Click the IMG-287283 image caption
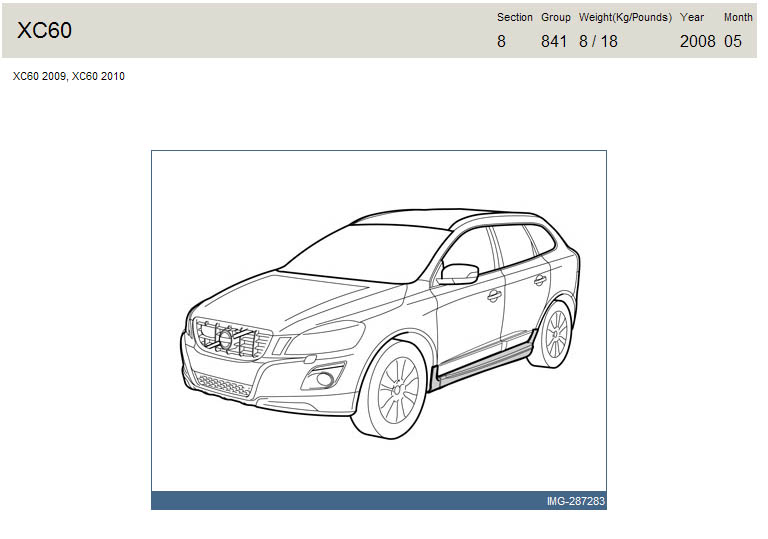The width and height of the screenshot is (768, 539). click(576, 501)
